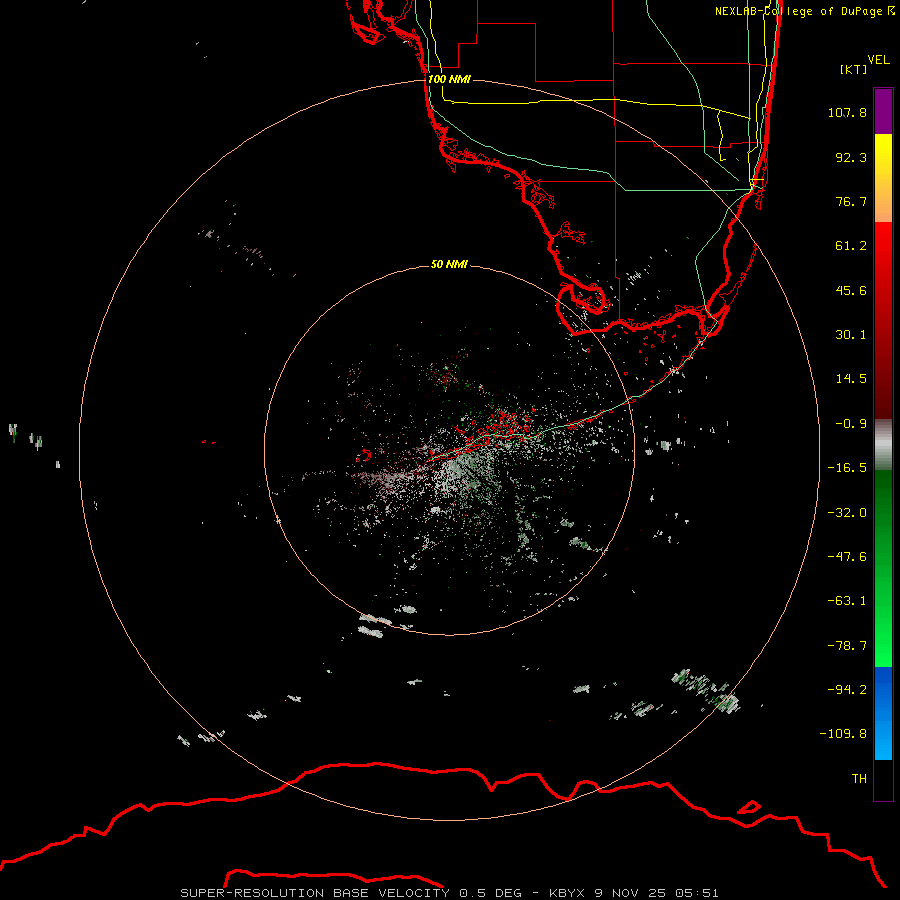Click the 14.5 legend value
Viewport: 900px width, 900px height.
(851, 379)
